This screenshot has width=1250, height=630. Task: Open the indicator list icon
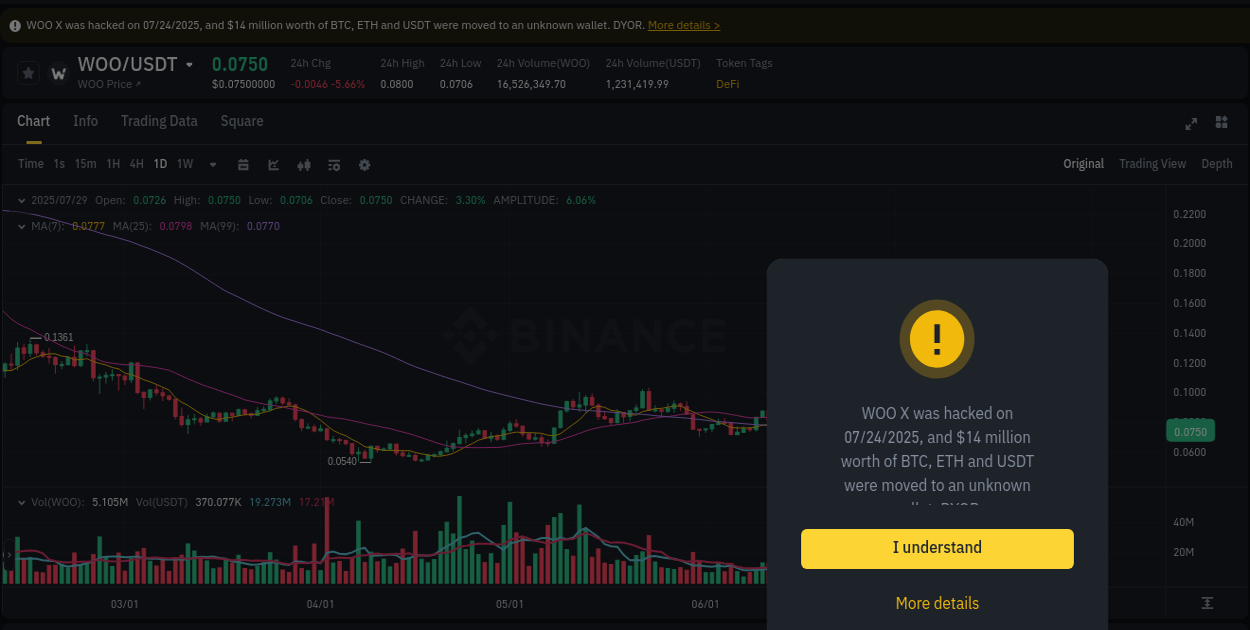pos(333,164)
